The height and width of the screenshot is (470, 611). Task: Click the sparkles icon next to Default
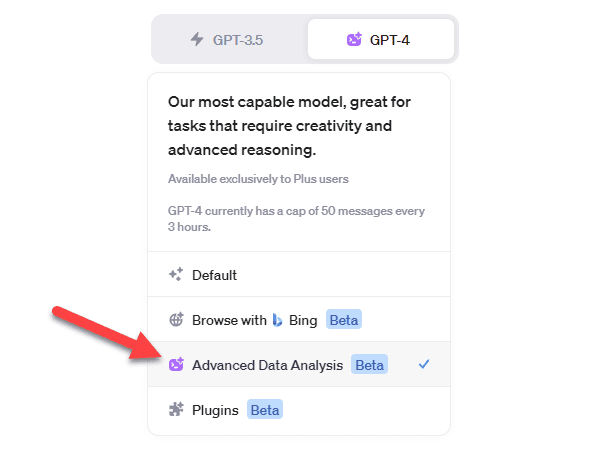(176, 274)
